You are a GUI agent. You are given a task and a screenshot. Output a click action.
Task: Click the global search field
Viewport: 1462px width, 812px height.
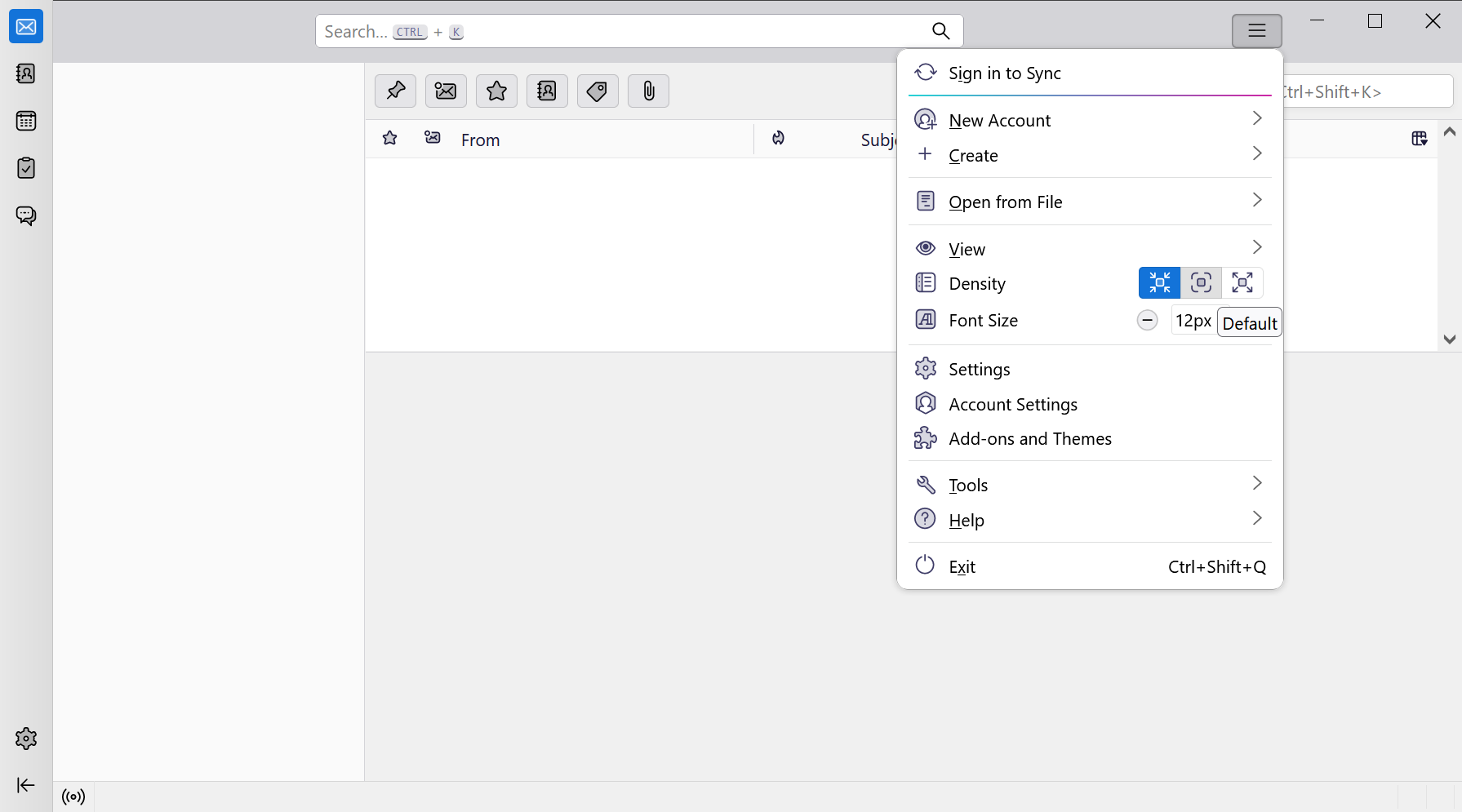pyautogui.click(x=639, y=31)
